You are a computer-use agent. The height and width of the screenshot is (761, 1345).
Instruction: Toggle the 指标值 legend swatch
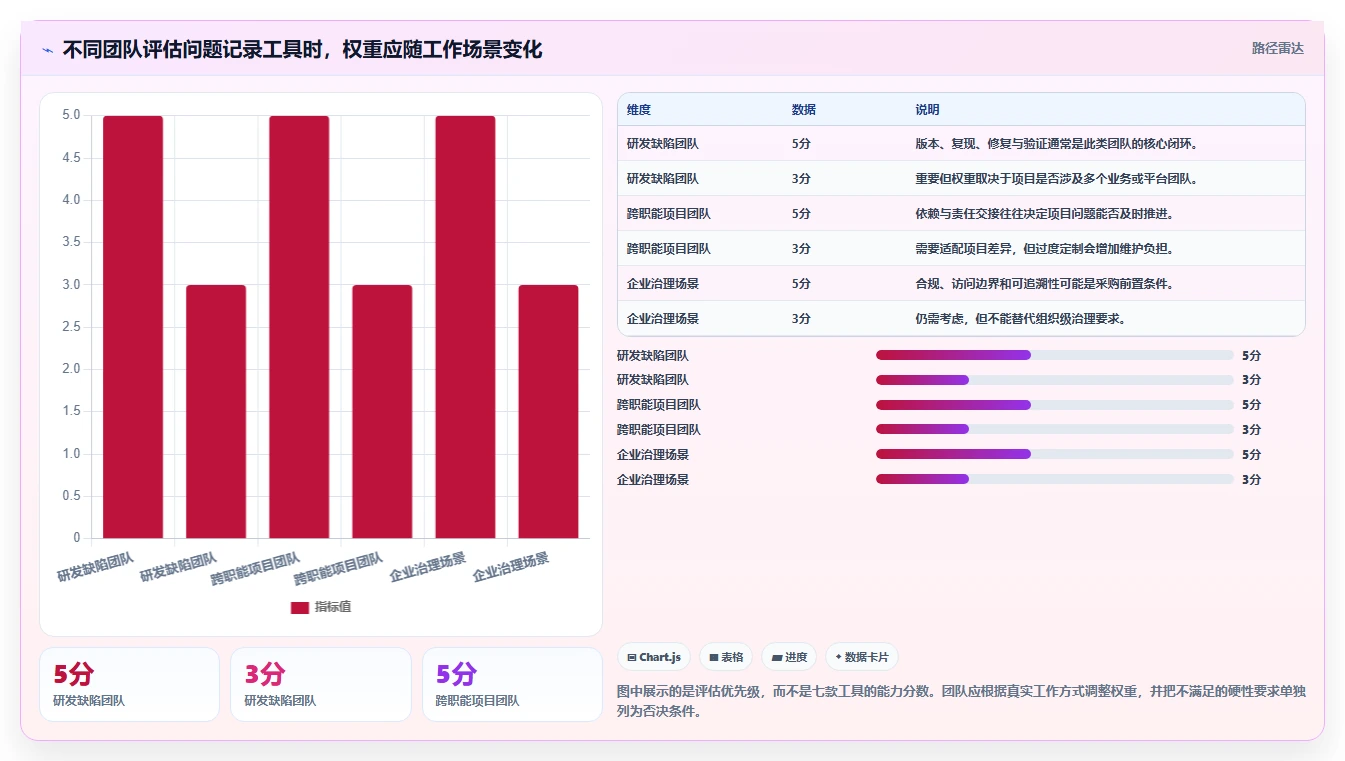[300, 607]
